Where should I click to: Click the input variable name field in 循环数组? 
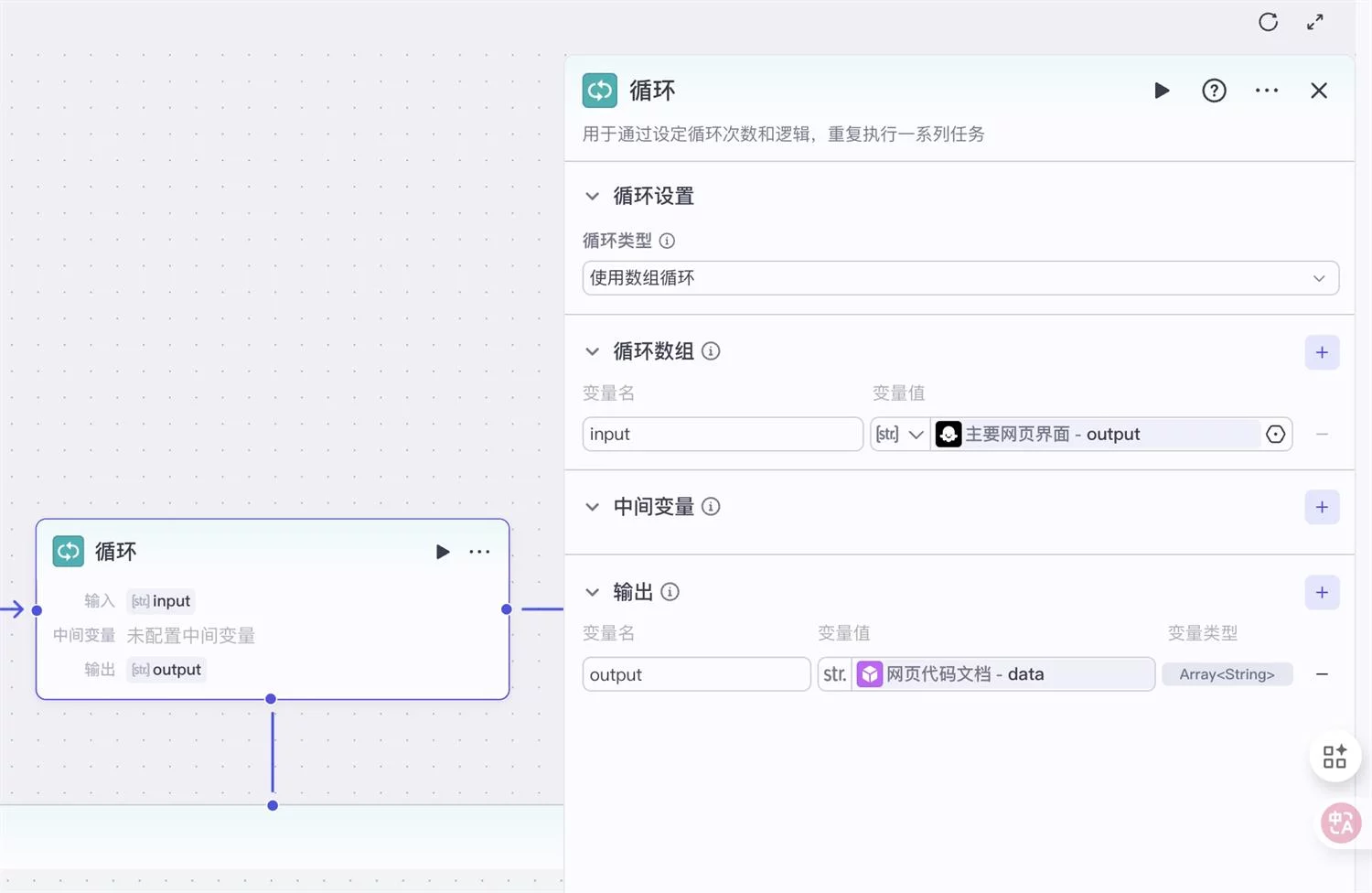(722, 434)
